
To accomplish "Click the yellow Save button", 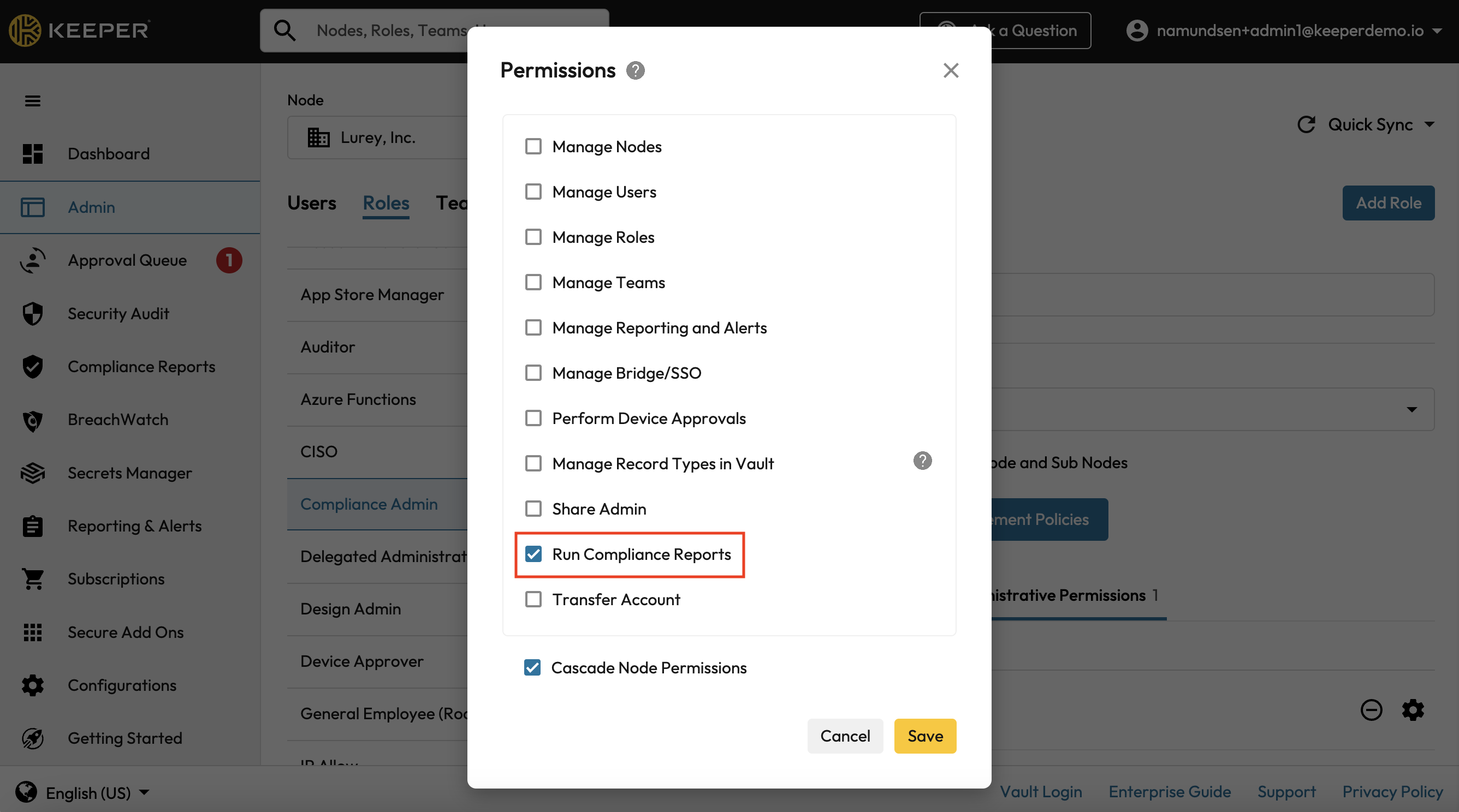I will point(925,736).
